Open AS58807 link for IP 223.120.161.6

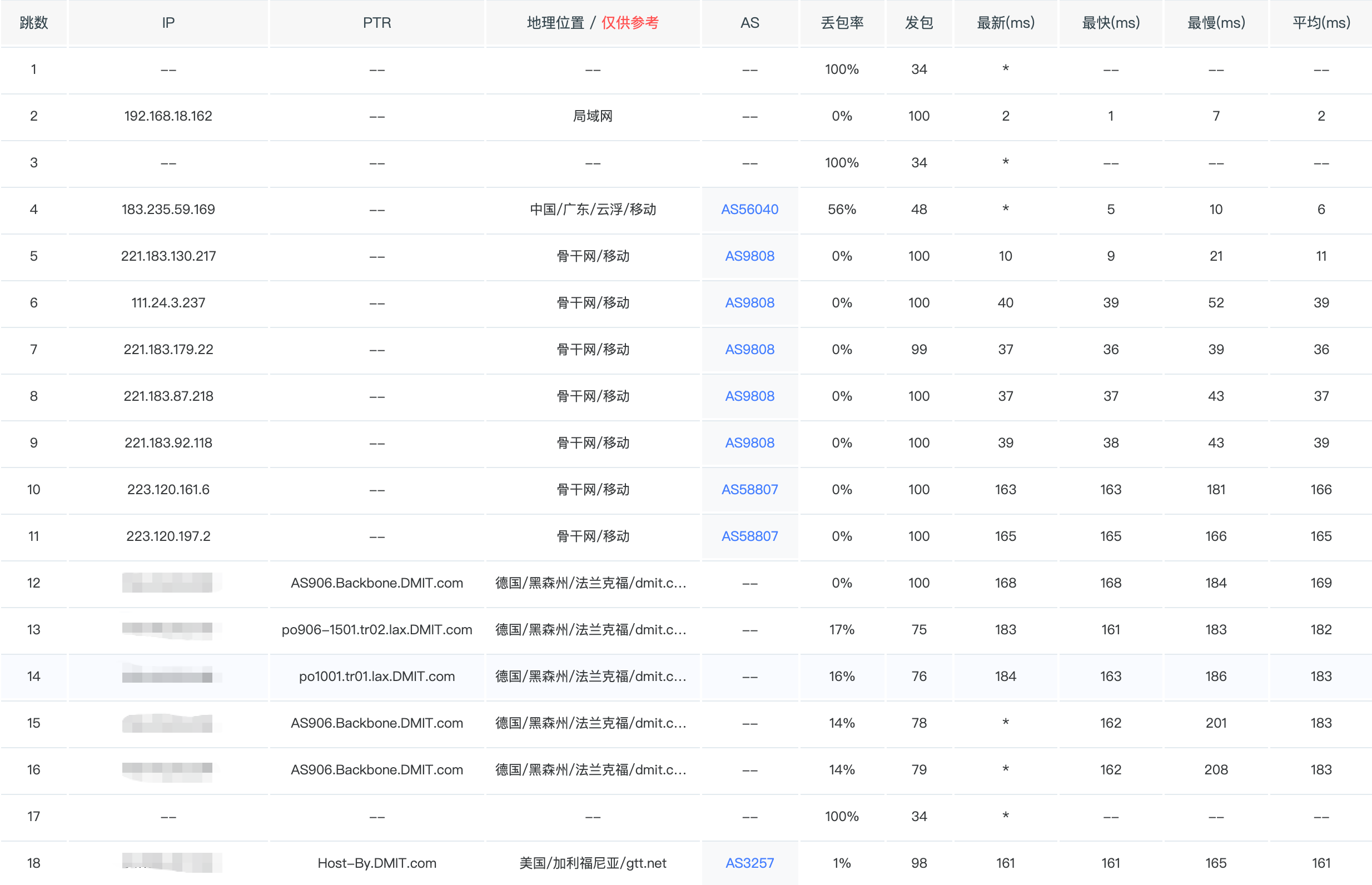click(749, 489)
